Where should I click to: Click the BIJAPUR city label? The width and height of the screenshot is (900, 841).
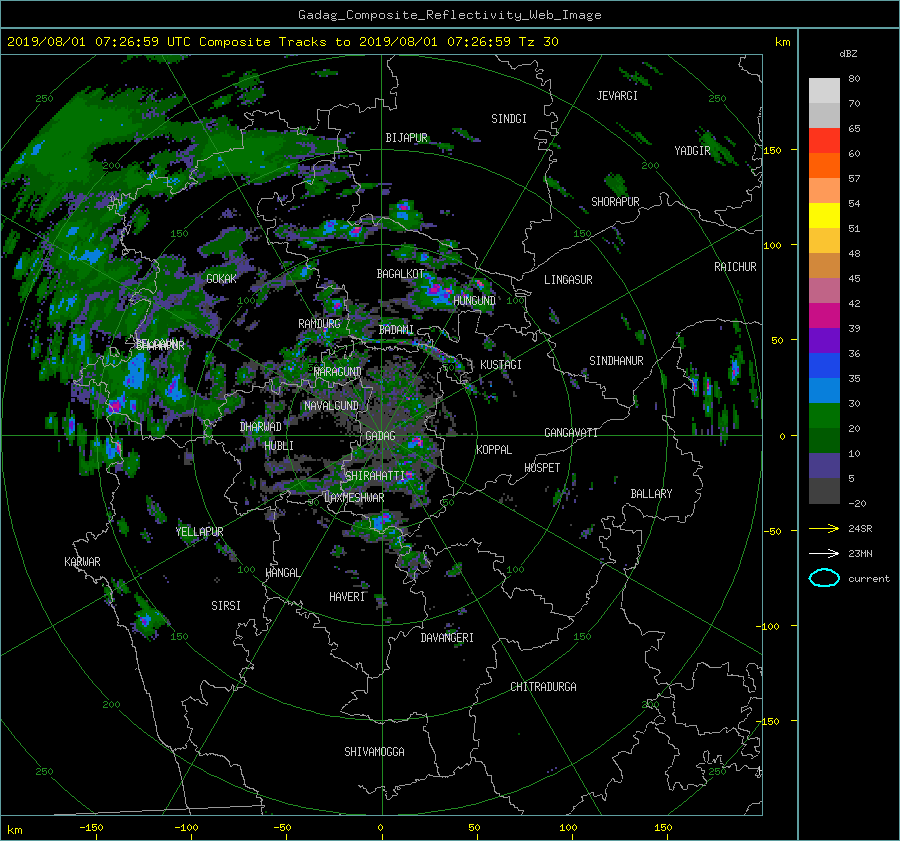point(406,138)
